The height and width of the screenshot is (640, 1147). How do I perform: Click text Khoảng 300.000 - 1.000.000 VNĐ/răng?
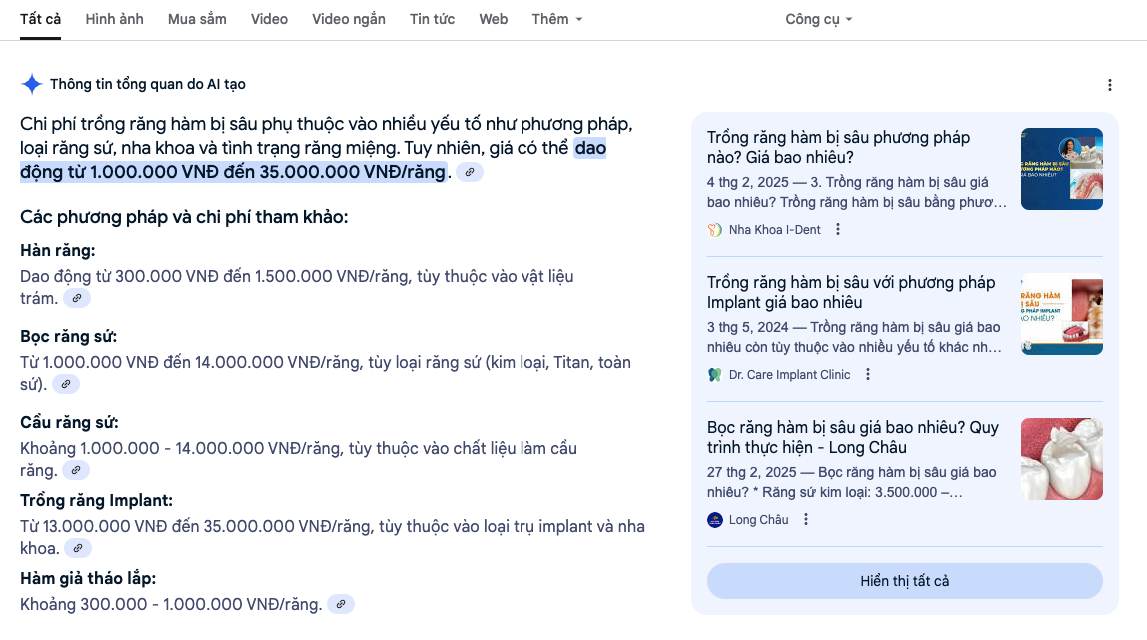click(x=171, y=604)
